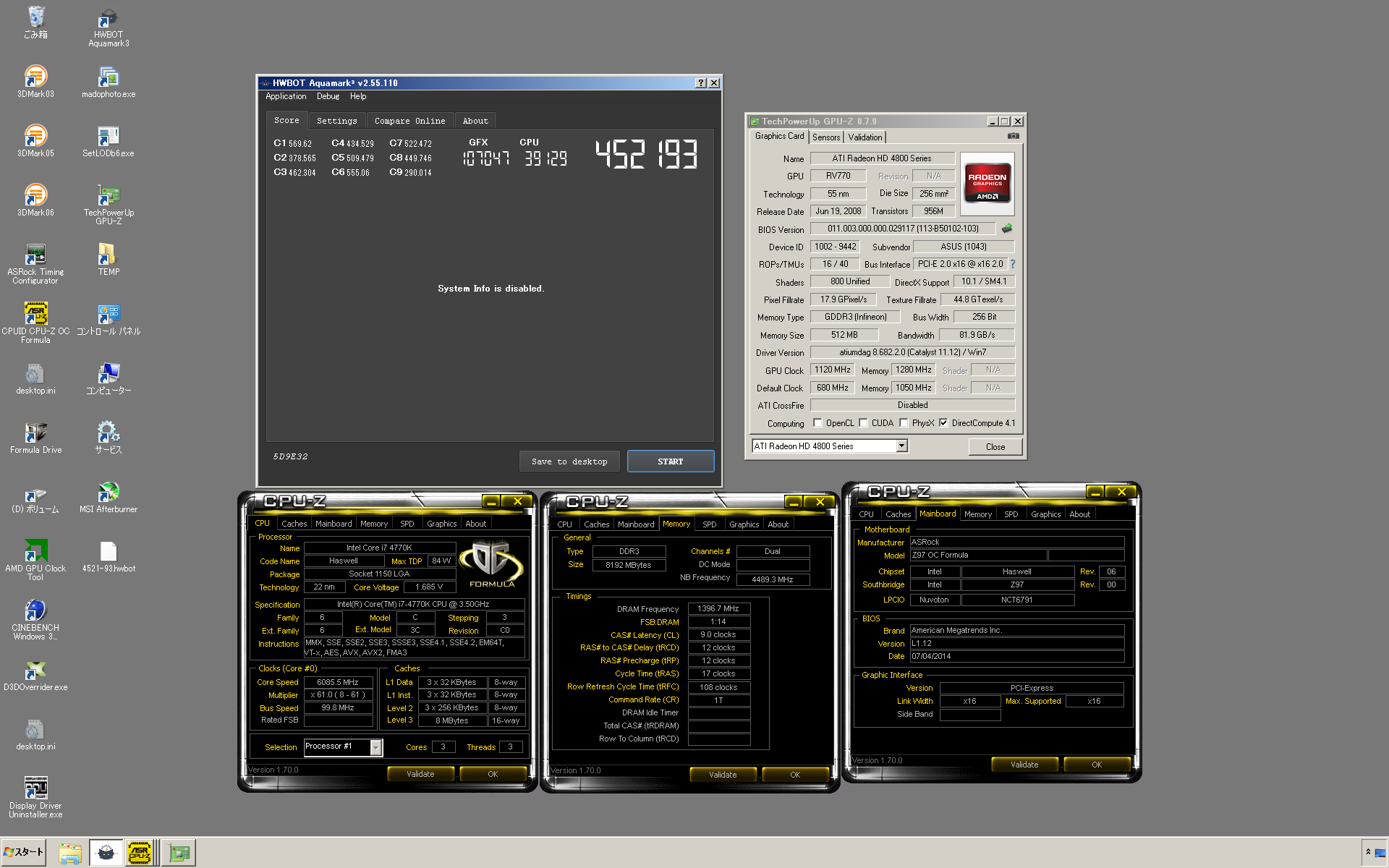Viewport: 1389px width, 868px height.
Task: Open Formula Drive desktop shortcut
Action: coord(35,437)
